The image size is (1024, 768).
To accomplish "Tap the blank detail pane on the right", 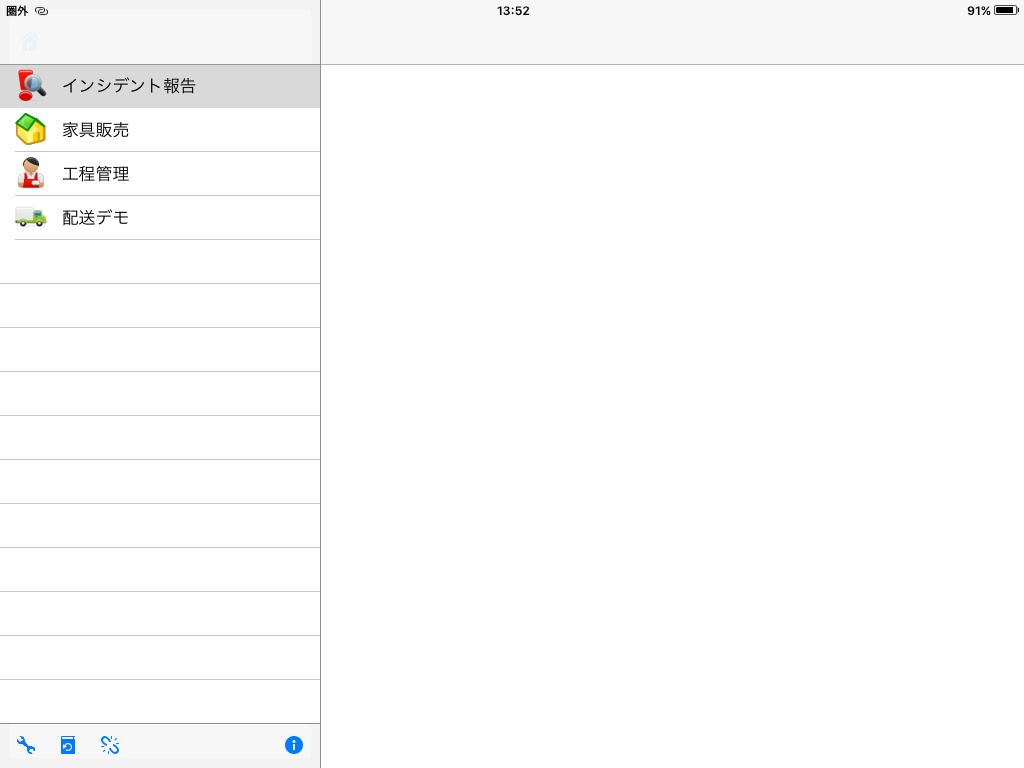I will [672, 400].
